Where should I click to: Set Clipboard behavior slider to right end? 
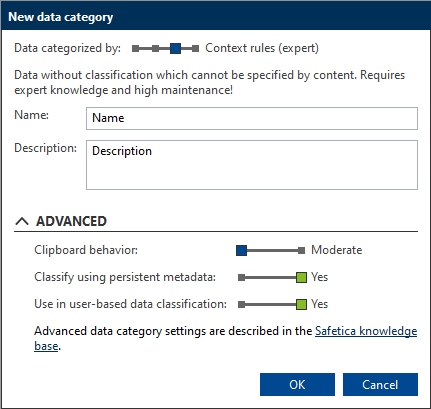(301, 250)
